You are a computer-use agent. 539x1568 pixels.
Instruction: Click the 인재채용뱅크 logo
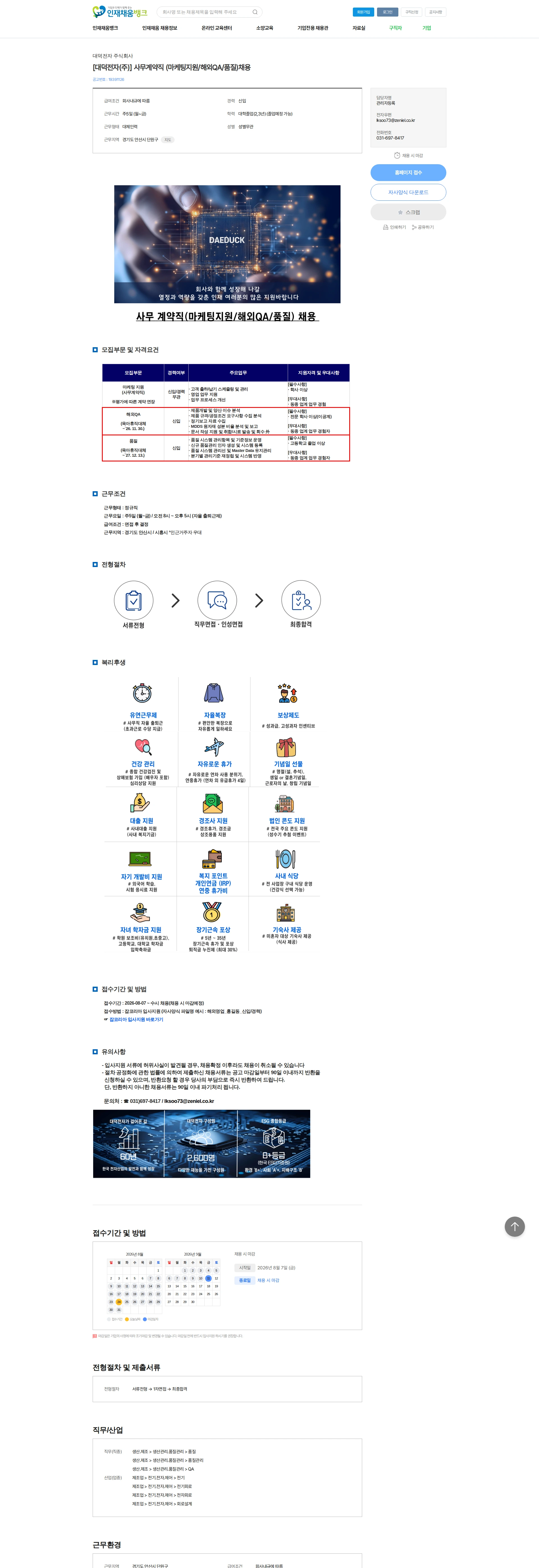[120, 12]
